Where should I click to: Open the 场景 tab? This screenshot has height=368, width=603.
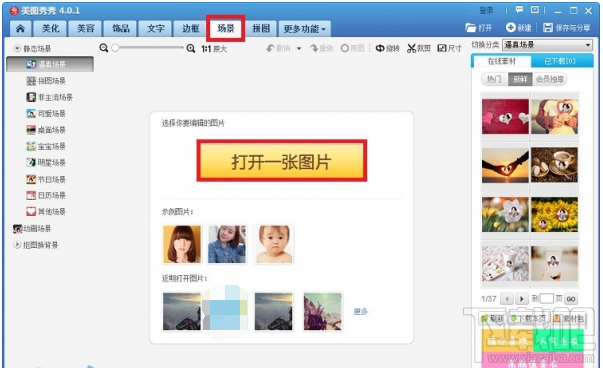coord(226,28)
